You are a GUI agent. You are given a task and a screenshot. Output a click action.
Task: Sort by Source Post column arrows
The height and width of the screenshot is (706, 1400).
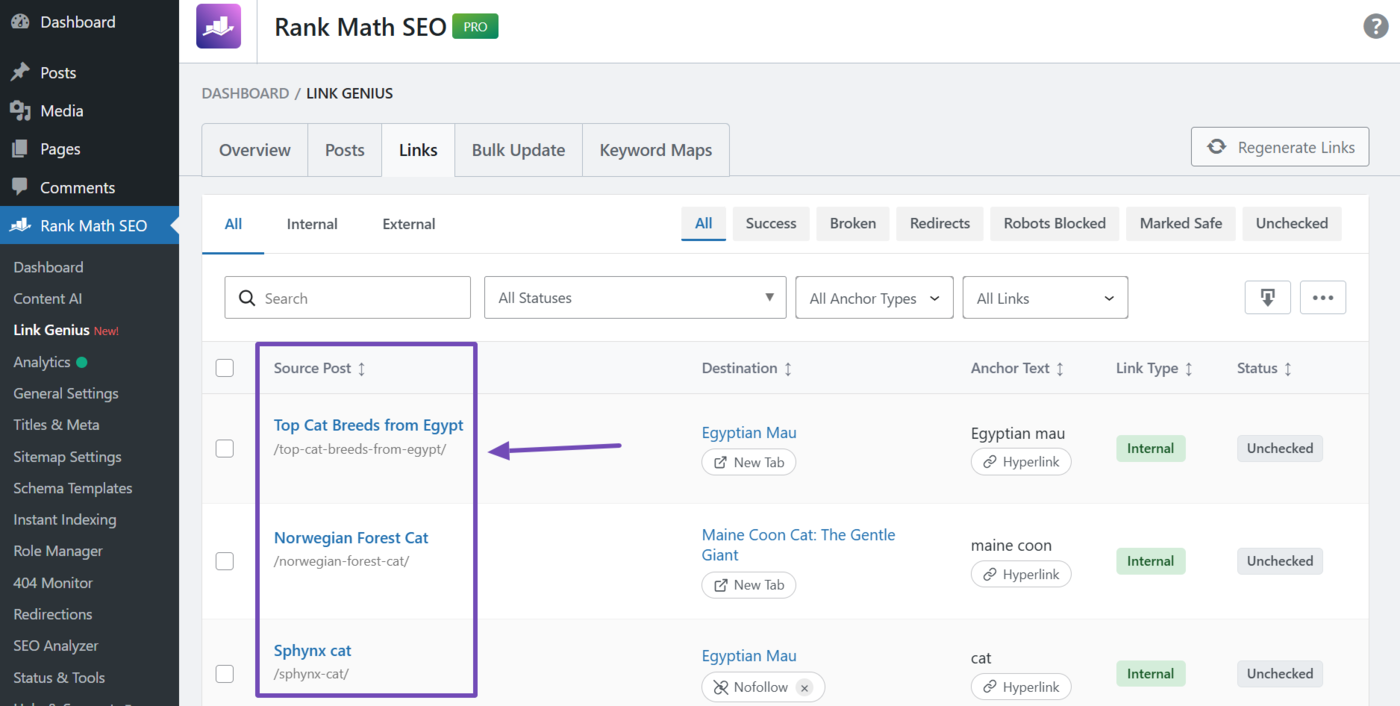(x=361, y=369)
